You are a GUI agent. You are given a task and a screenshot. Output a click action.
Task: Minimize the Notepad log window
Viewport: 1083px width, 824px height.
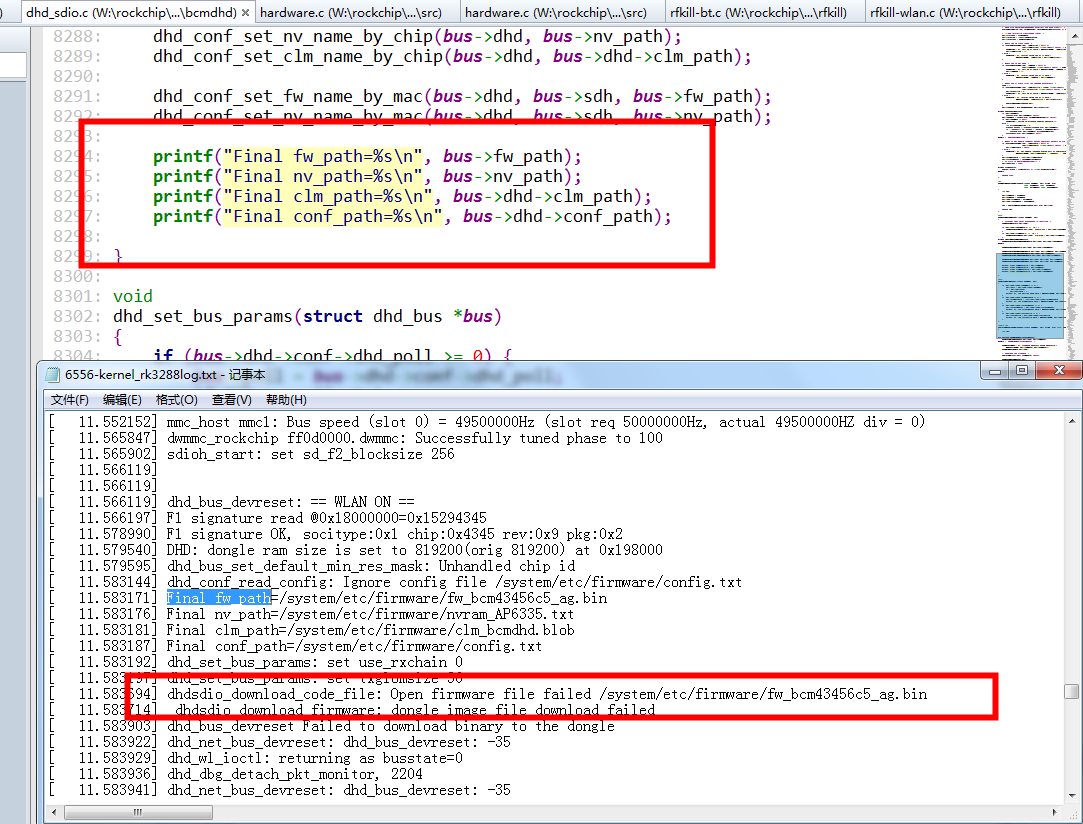pos(995,371)
